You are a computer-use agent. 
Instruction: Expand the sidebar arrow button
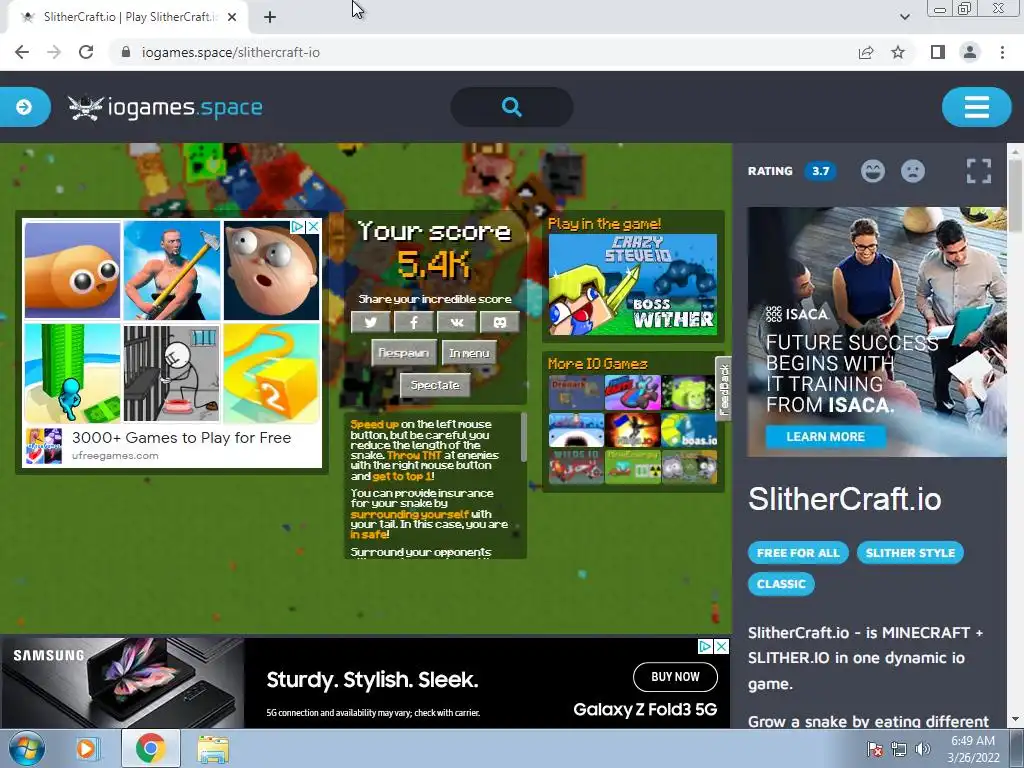coord(24,106)
